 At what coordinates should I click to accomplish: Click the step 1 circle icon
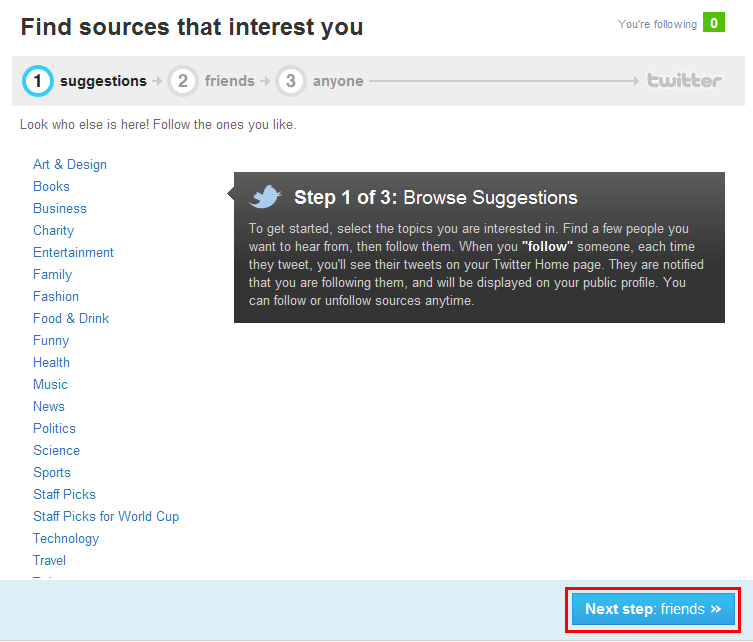tap(37, 81)
